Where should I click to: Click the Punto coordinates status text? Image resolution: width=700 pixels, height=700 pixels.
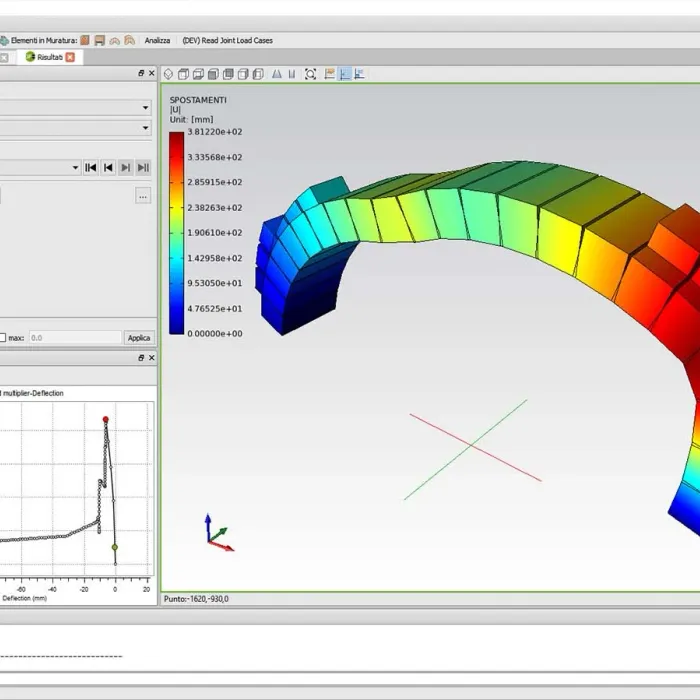click(x=196, y=599)
